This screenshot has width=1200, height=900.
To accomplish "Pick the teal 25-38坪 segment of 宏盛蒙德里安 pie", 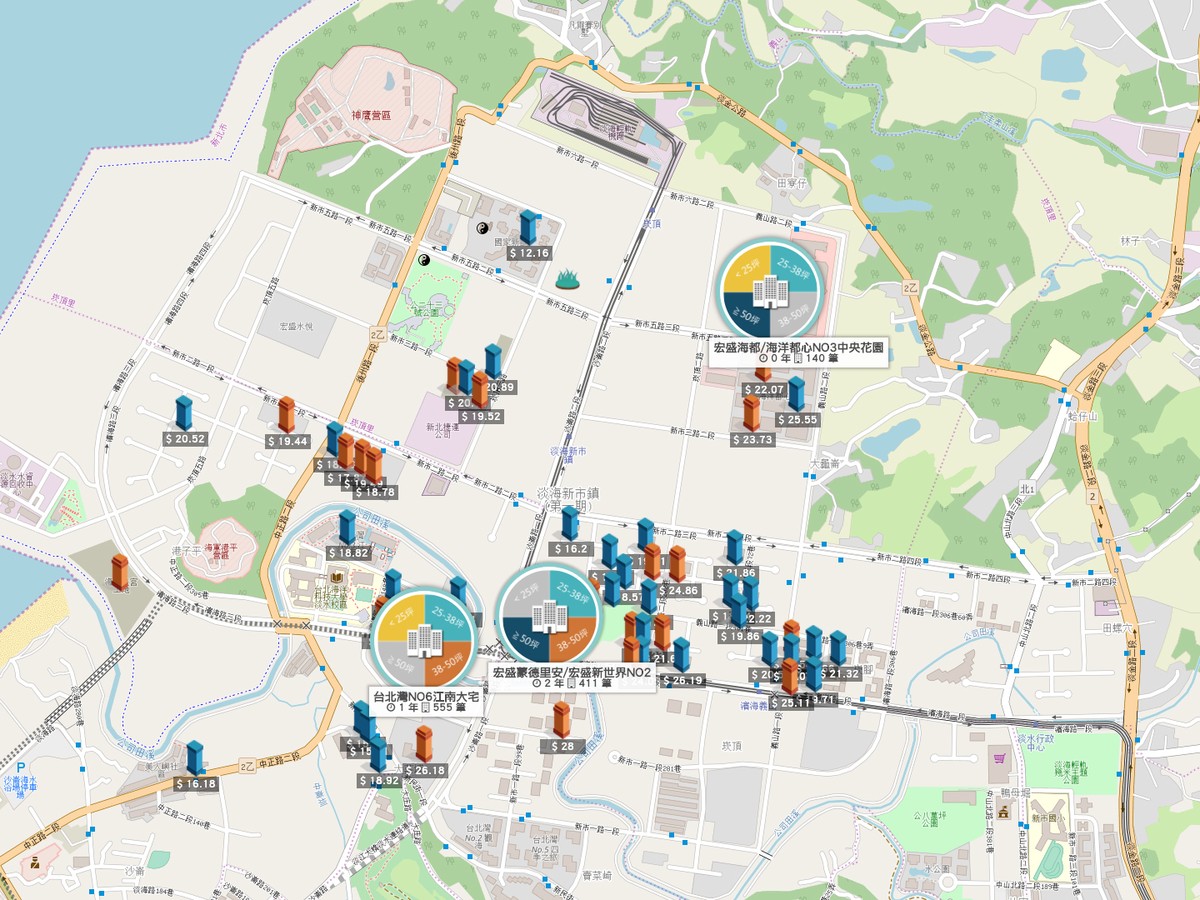I will pyautogui.click(x=572, y=593).
